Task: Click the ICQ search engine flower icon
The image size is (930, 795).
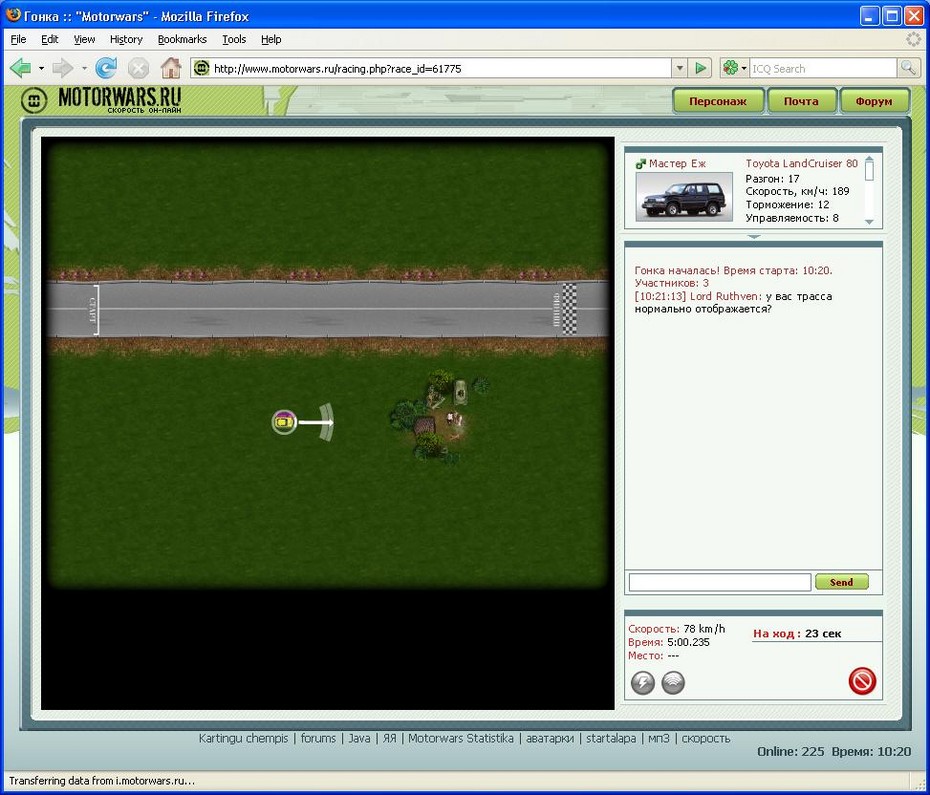Action: tap(730, 68)
